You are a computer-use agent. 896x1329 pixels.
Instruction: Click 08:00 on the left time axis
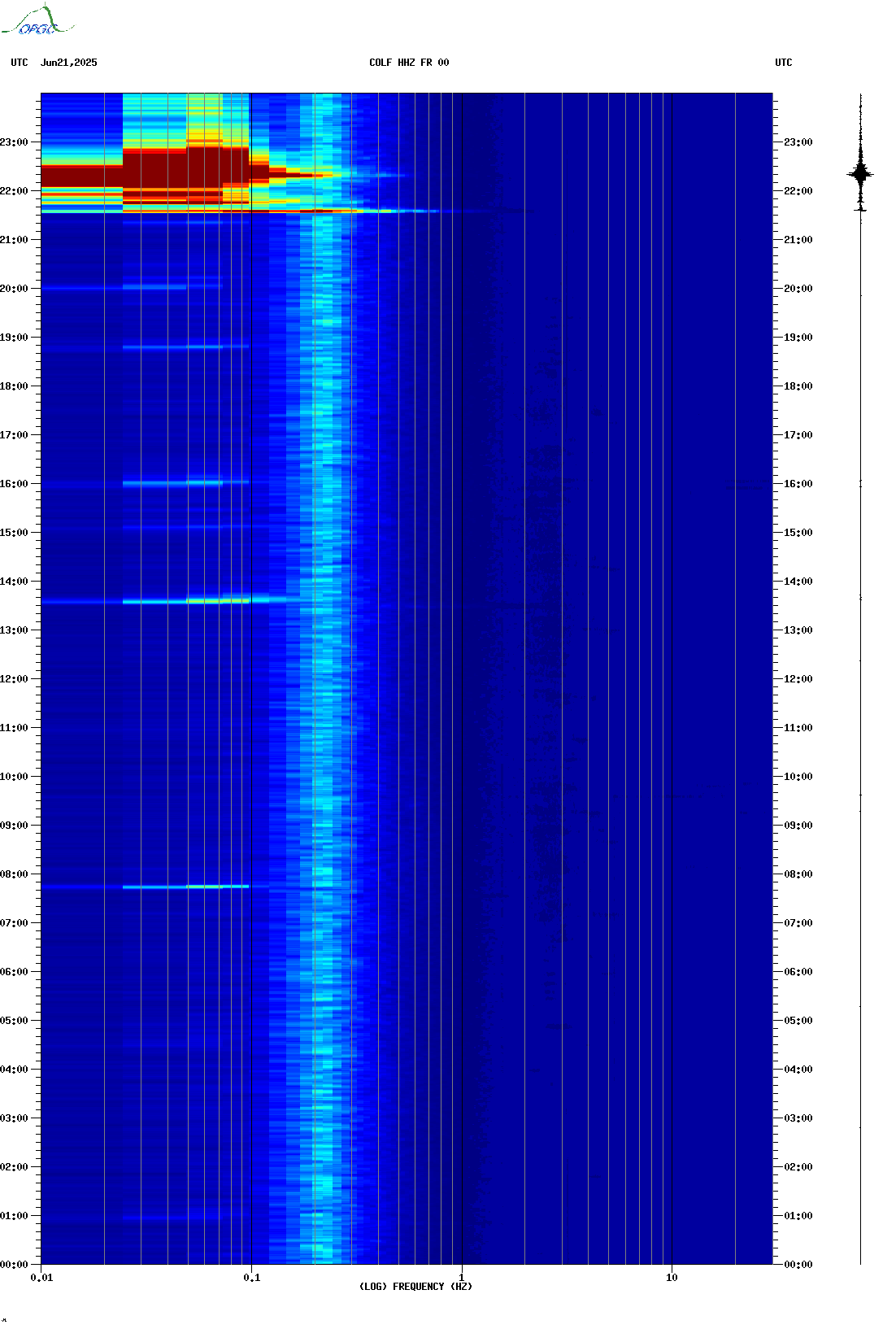(14, 874)
